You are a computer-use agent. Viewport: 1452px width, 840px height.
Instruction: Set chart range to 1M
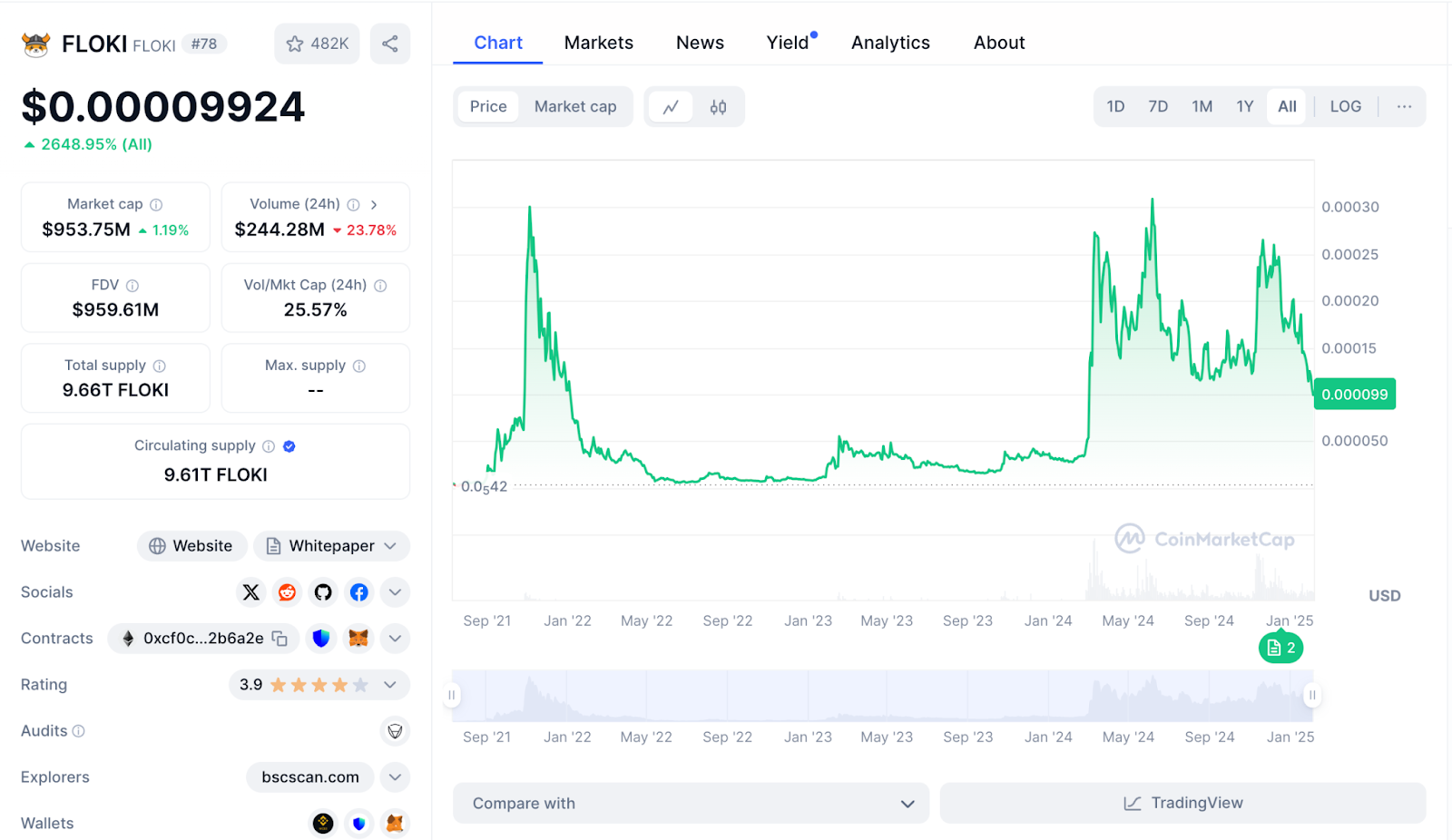tap(1202, 107)
